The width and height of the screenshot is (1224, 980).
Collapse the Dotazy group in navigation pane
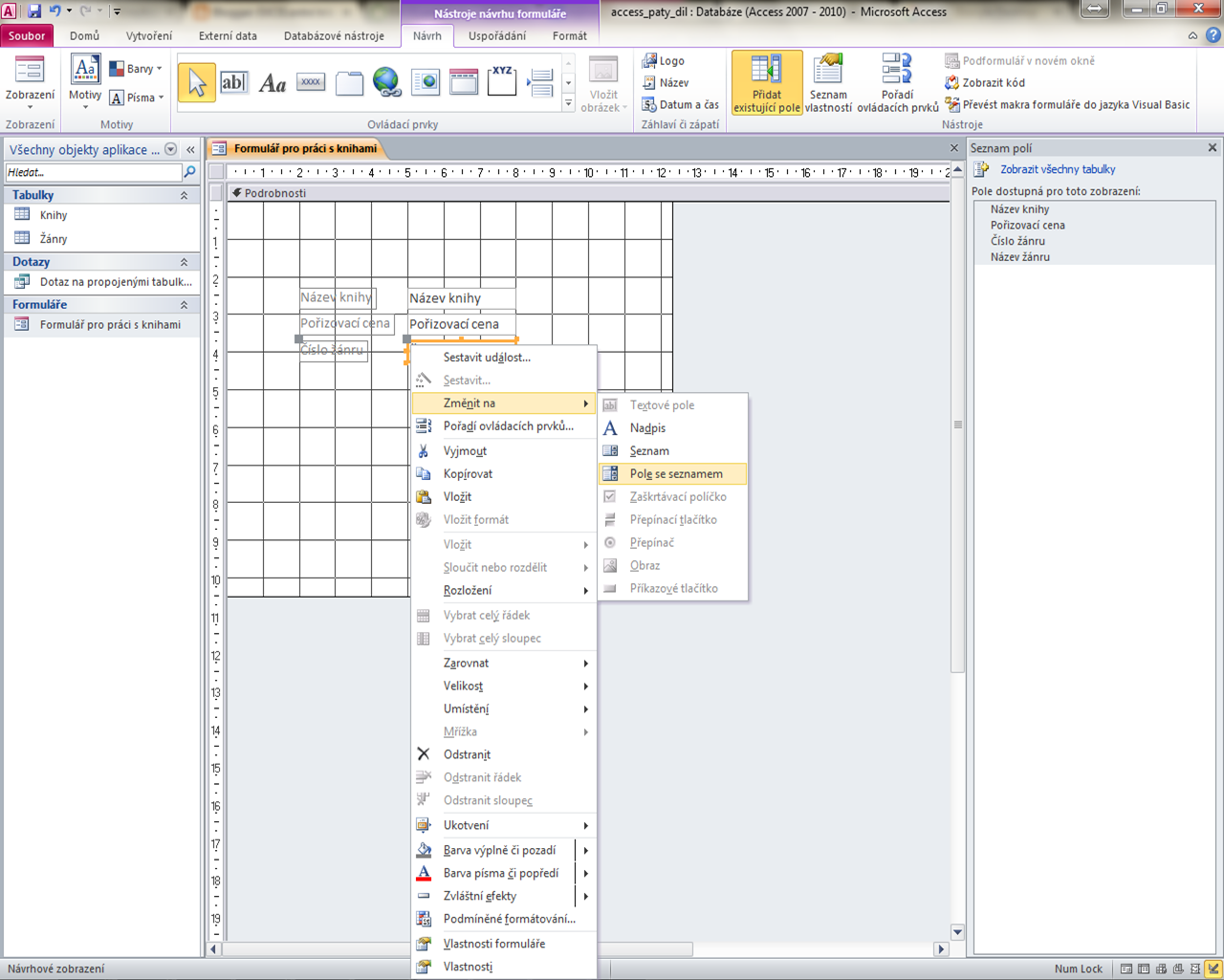tap(184, 262)
